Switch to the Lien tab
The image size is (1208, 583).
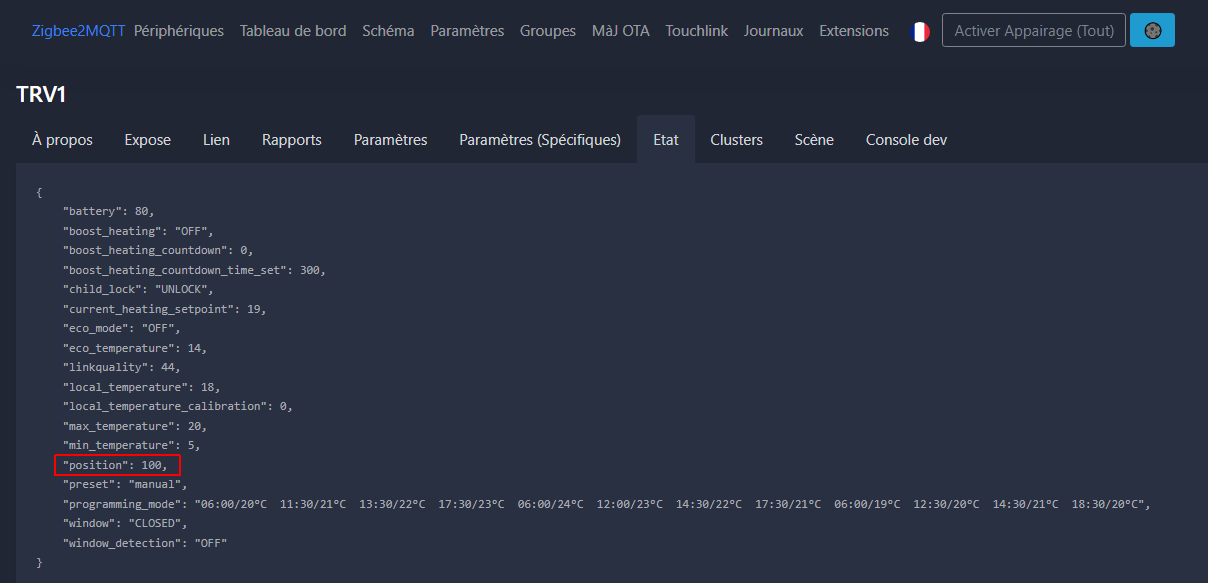pyautogui.click(x=216, y=140)
